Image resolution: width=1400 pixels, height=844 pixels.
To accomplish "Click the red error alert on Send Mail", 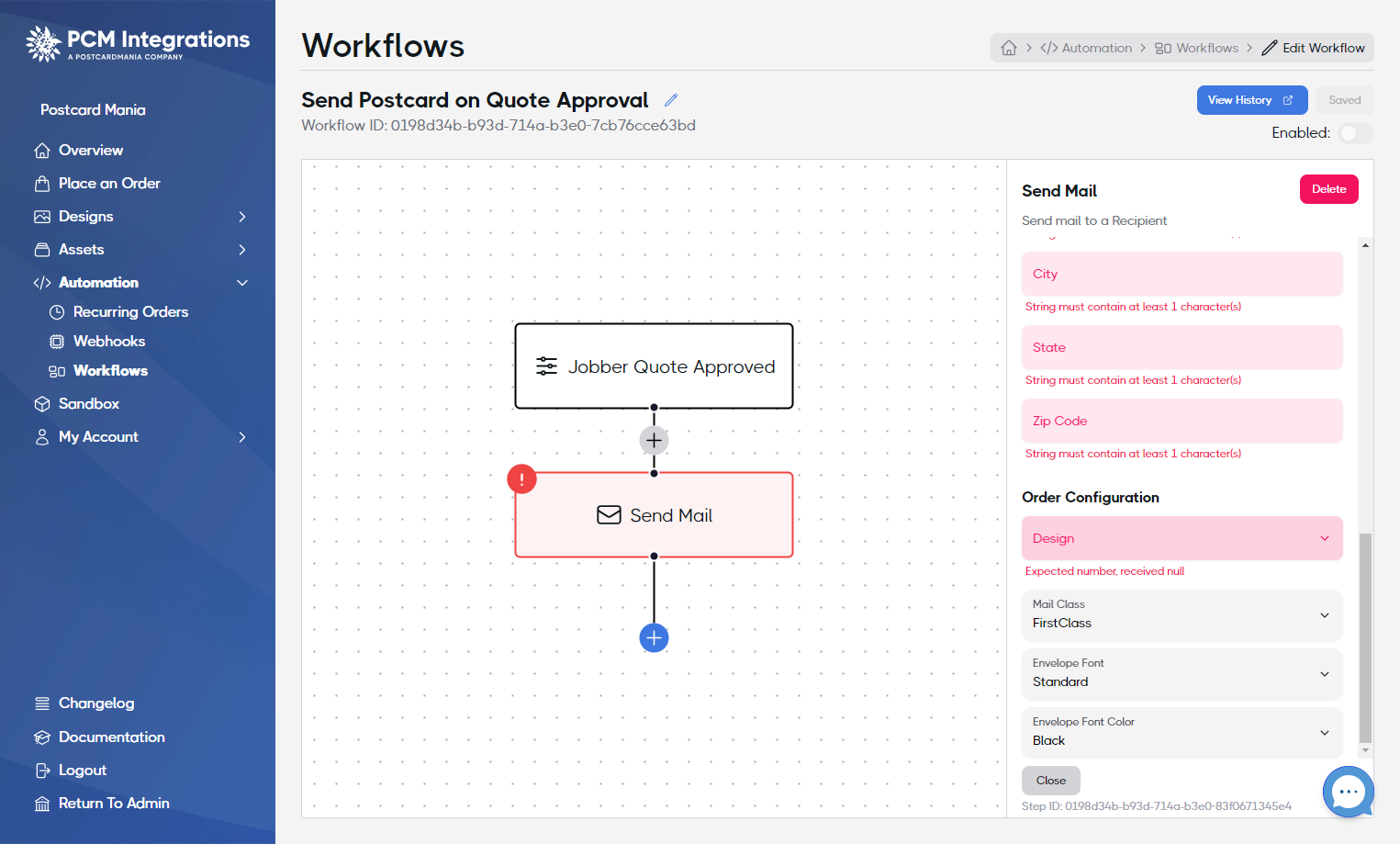I will [521, 479].
